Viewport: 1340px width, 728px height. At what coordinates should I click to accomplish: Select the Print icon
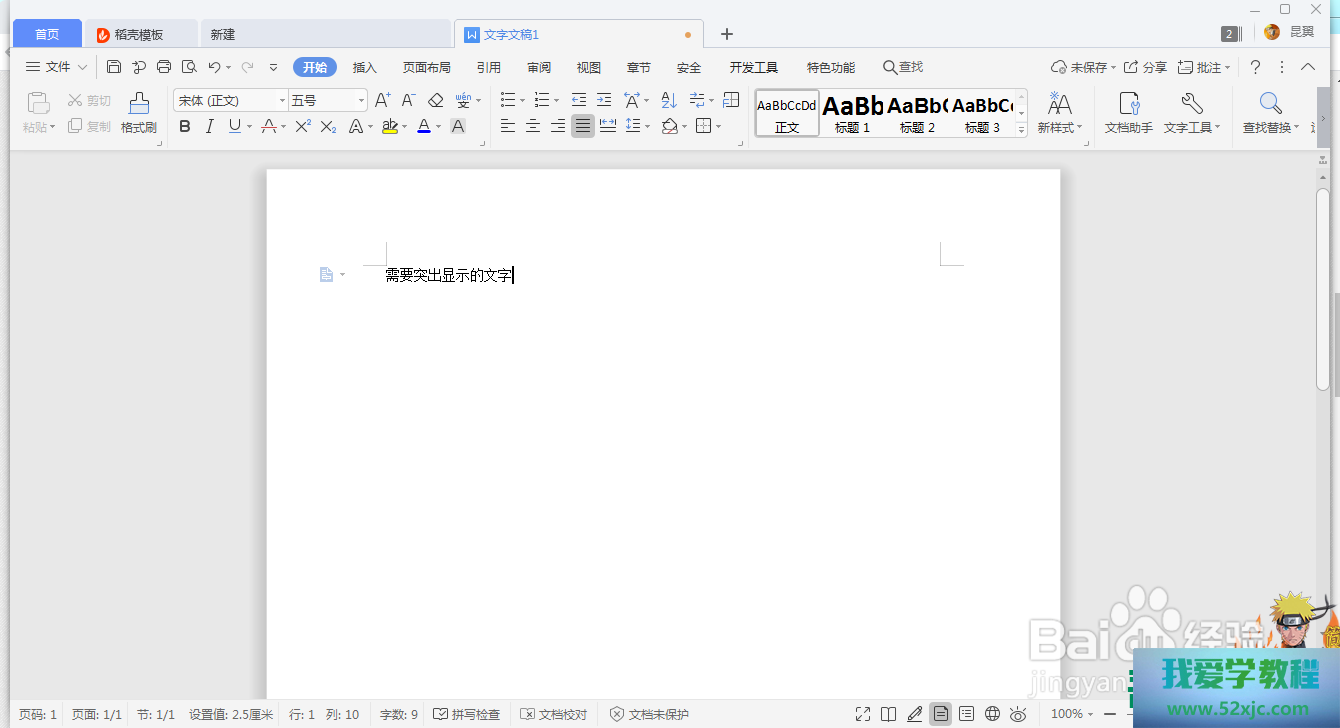[x=163, y=67]
